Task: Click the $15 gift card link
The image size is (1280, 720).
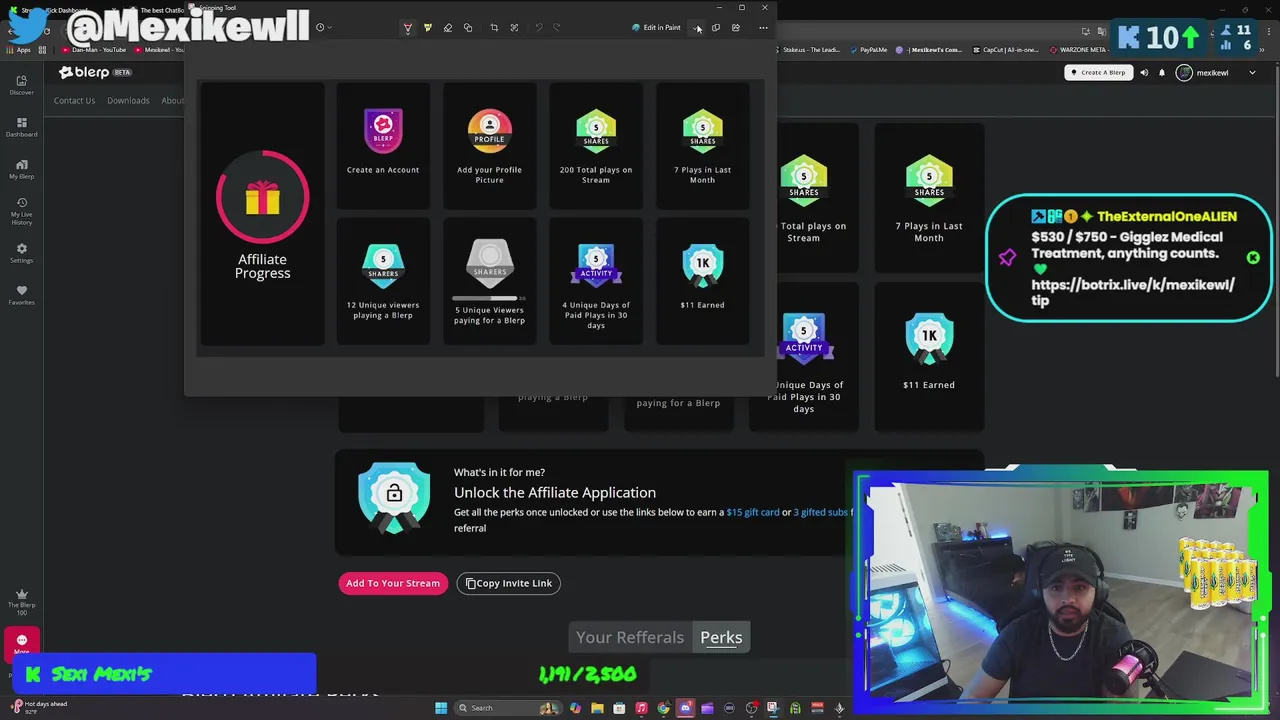Action: coord(752,512)
